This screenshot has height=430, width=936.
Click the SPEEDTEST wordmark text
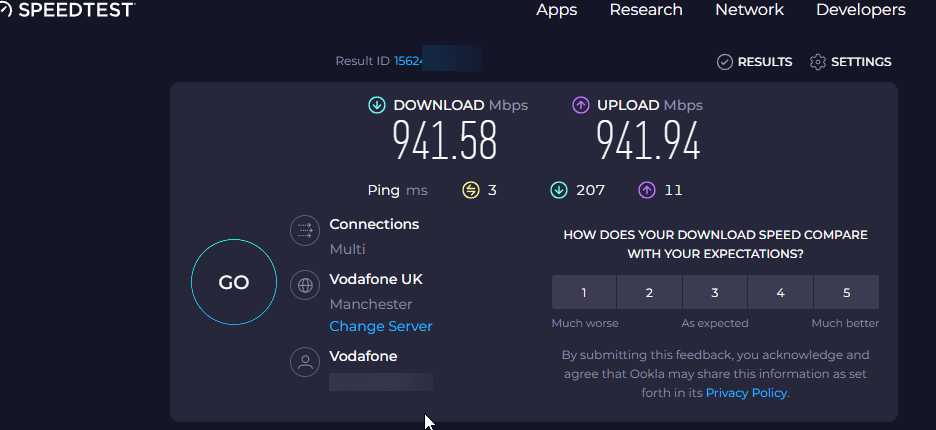tap(76, 10)
